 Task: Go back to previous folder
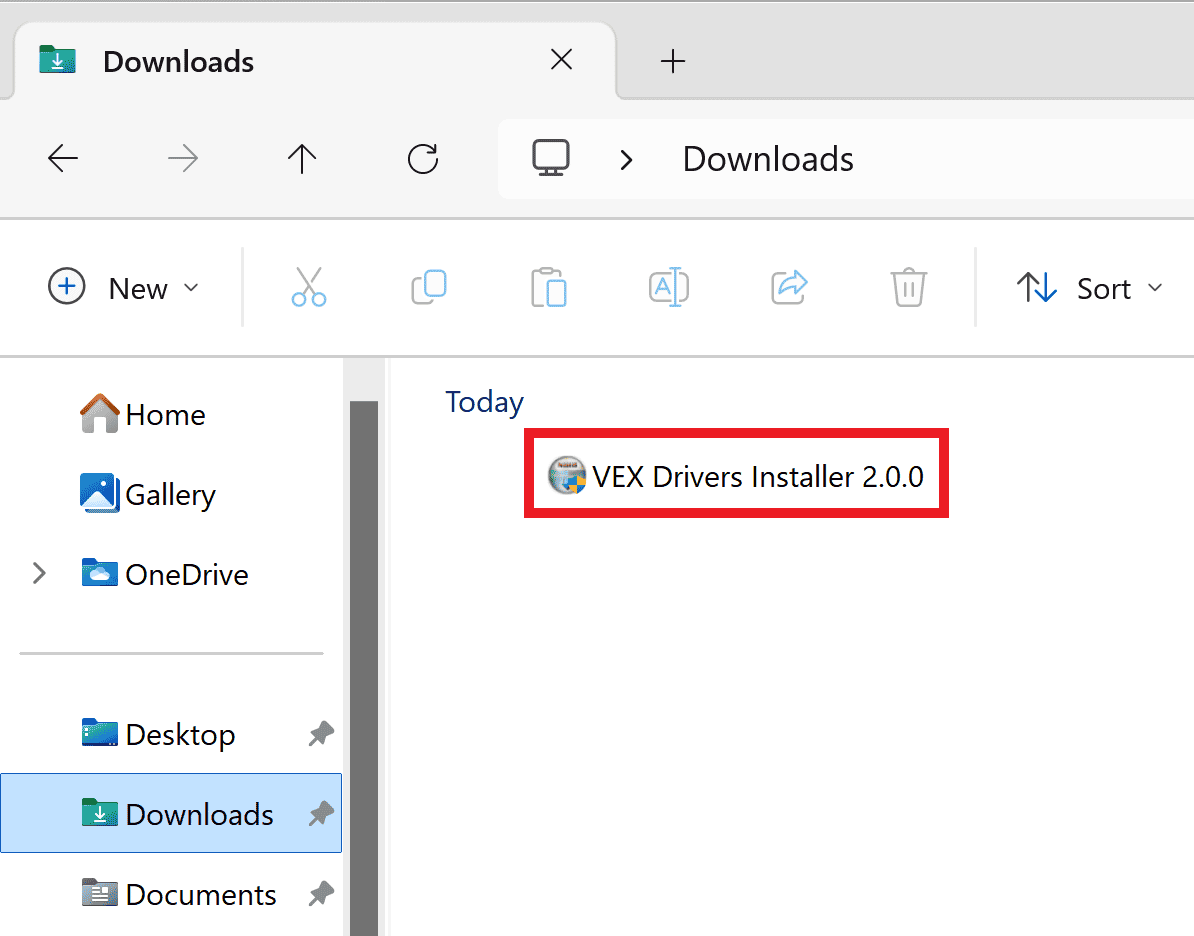click(63, 158)
